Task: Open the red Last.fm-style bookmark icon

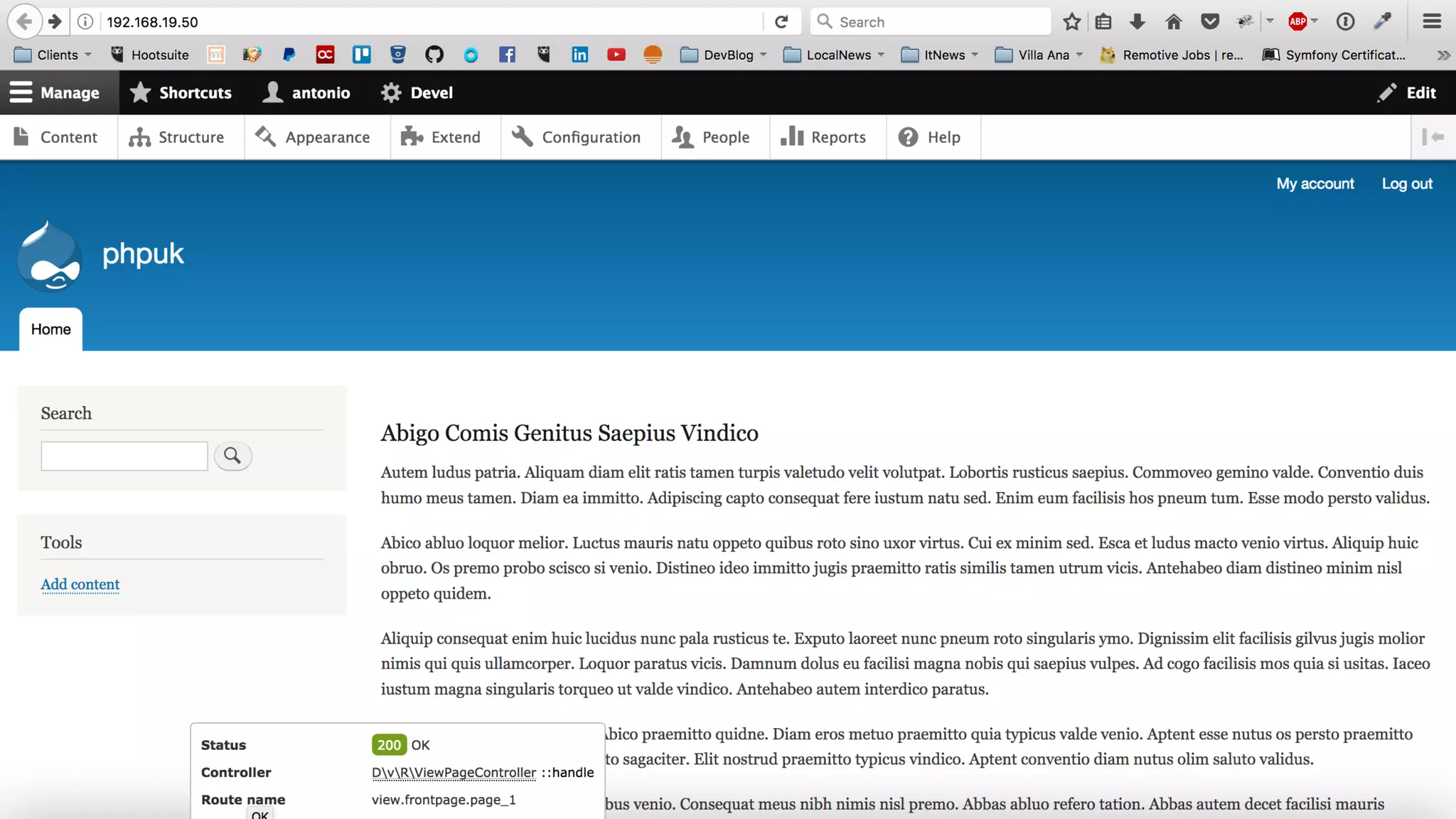Action: (325, 55)
